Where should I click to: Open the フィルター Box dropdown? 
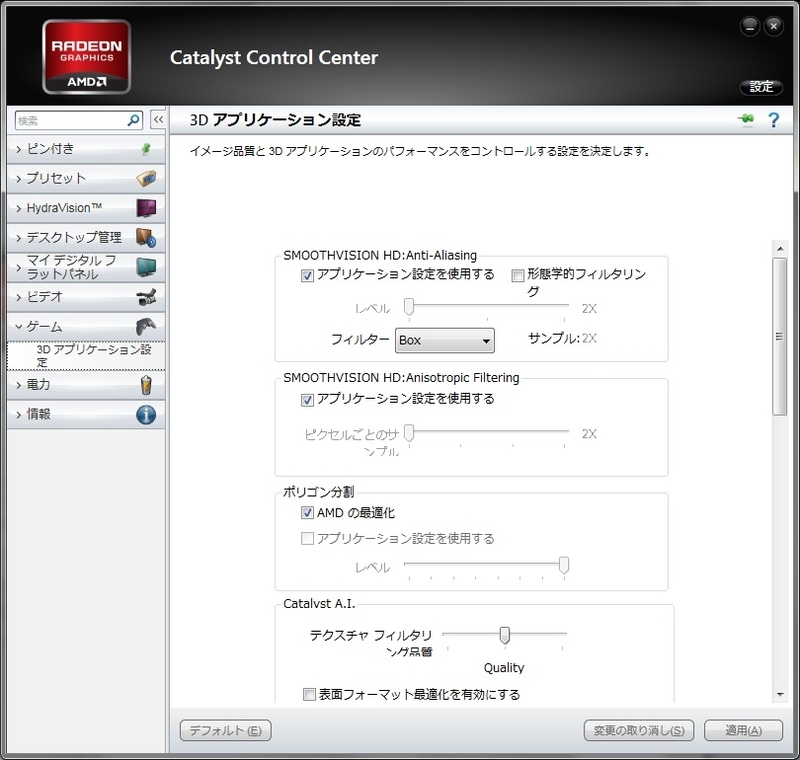[x=445, y=341]
